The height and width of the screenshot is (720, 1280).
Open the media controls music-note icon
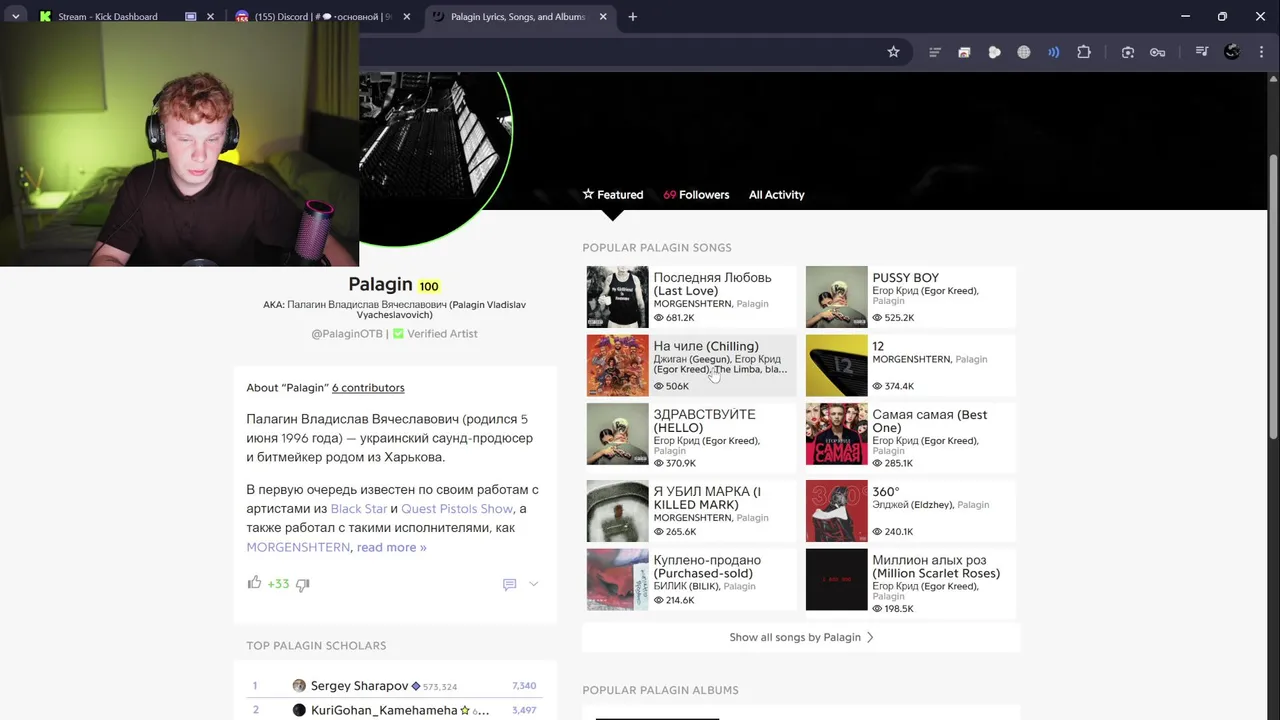point(1202,52)
